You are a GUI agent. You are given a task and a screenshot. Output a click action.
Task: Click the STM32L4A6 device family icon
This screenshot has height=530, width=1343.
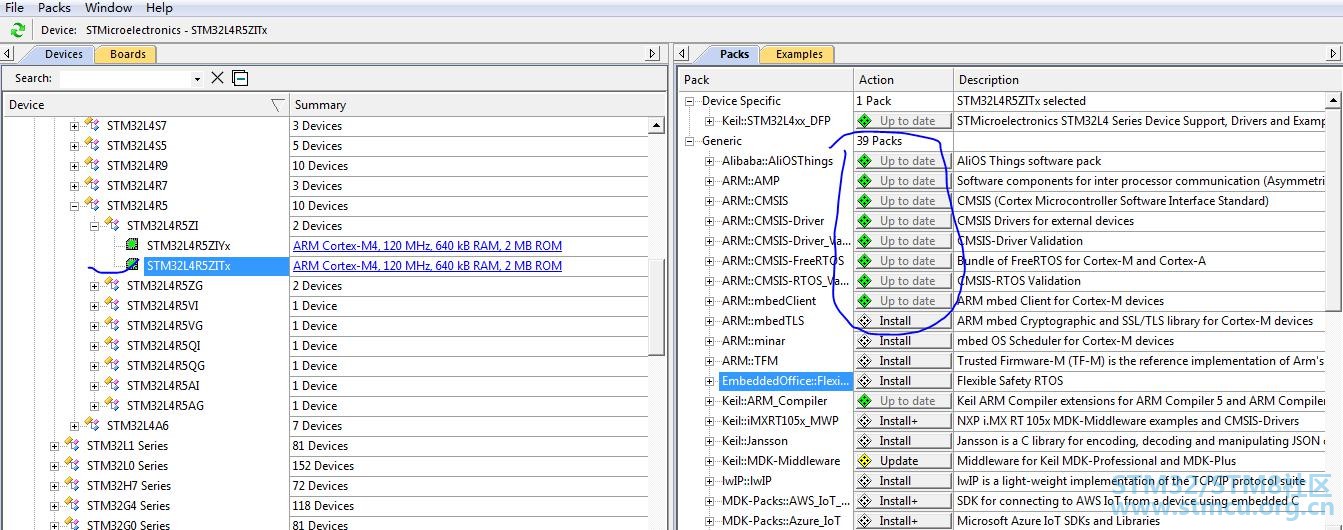point(92,425)
